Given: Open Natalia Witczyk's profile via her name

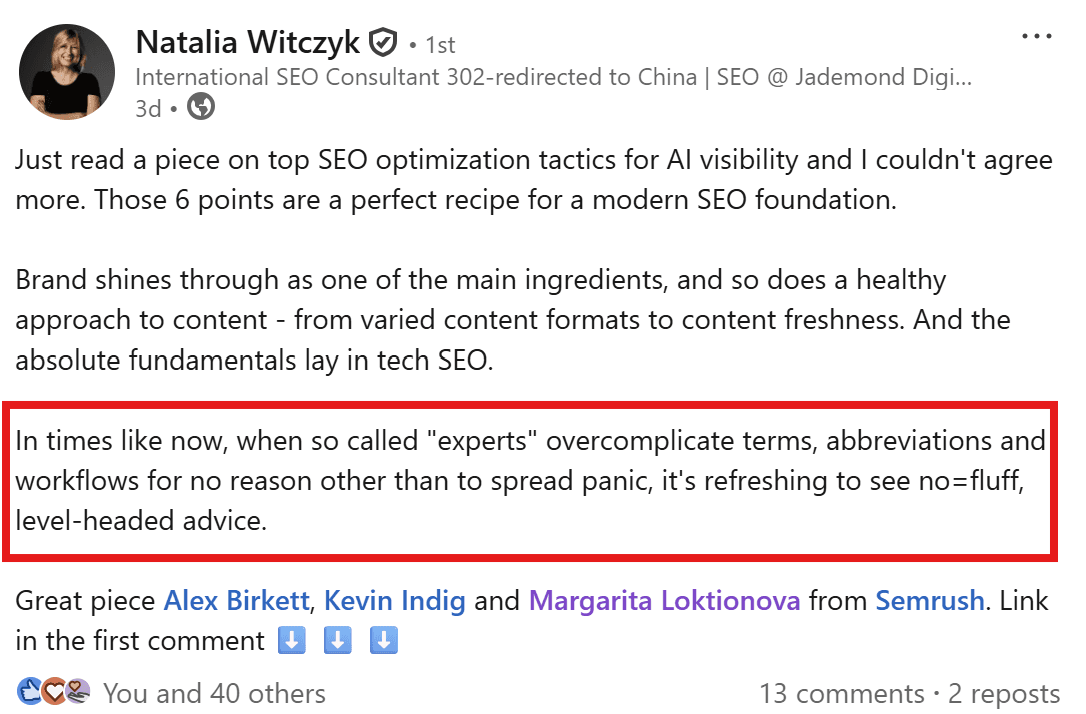Looking at the screenshot, I should (x=247, y=42).
